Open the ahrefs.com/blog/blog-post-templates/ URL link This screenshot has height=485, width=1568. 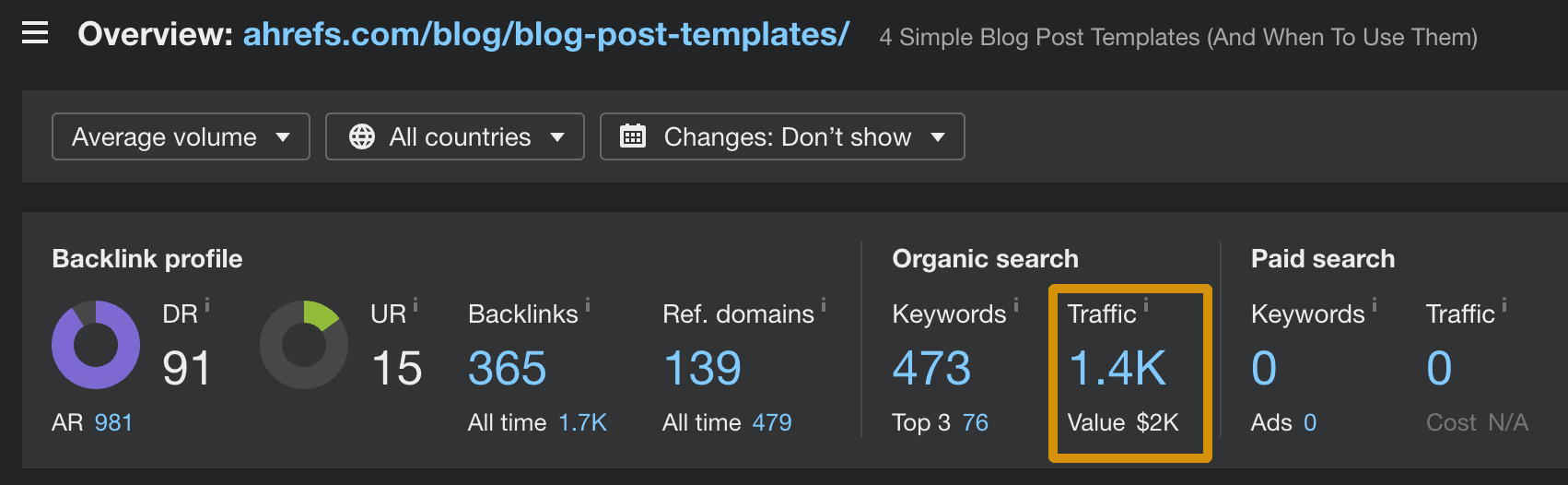(x=545, y=35)
